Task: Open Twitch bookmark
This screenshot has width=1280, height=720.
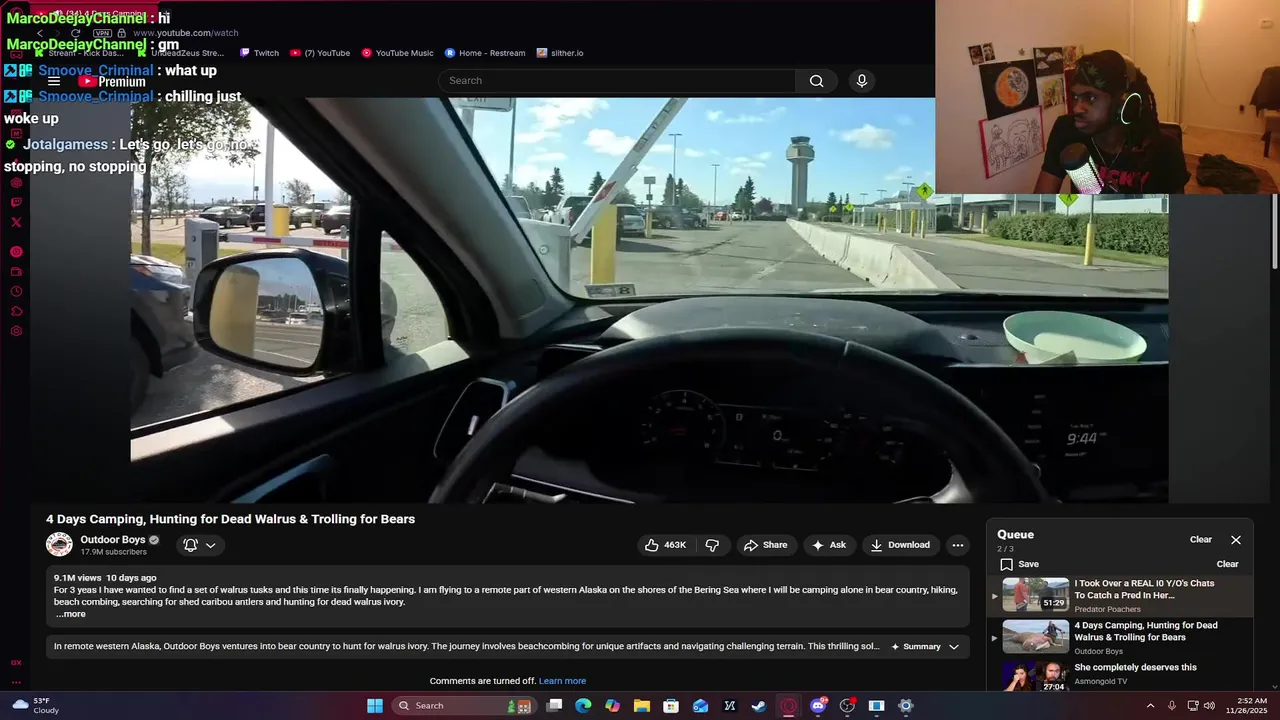Action: 260,53
